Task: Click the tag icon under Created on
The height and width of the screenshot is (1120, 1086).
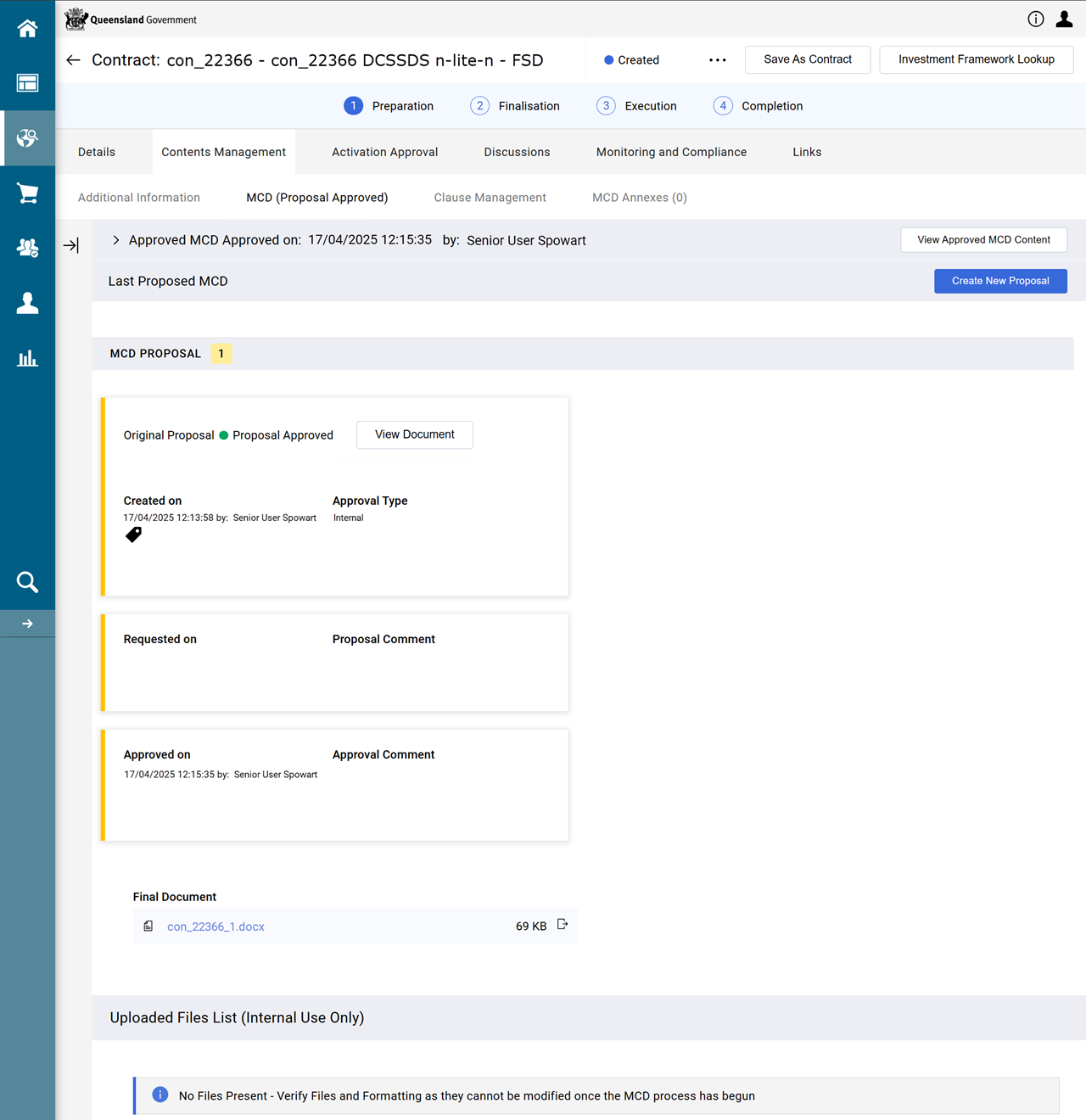Action: point(133,535)
